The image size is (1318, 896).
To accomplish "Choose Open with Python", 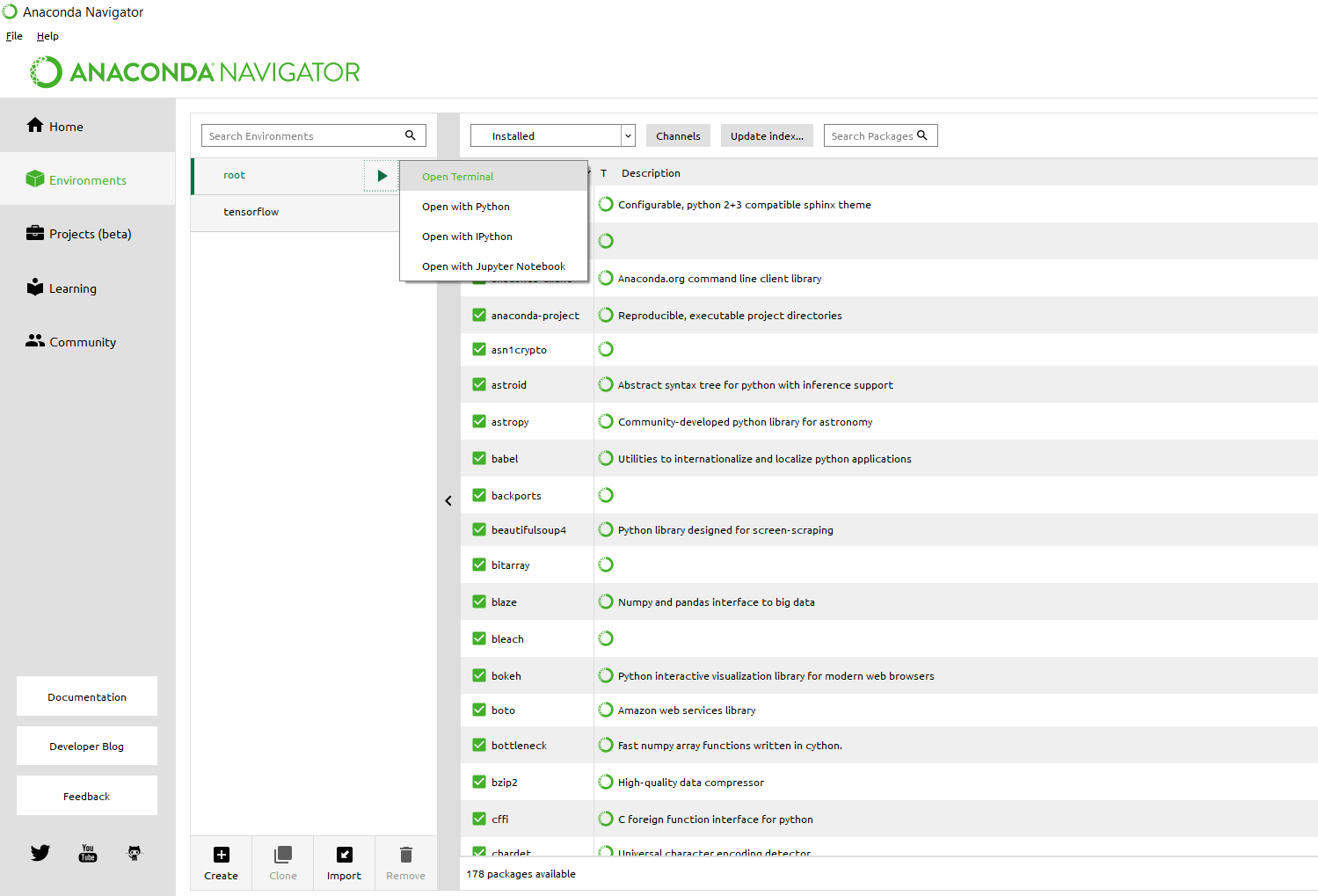I will (493, 207).
